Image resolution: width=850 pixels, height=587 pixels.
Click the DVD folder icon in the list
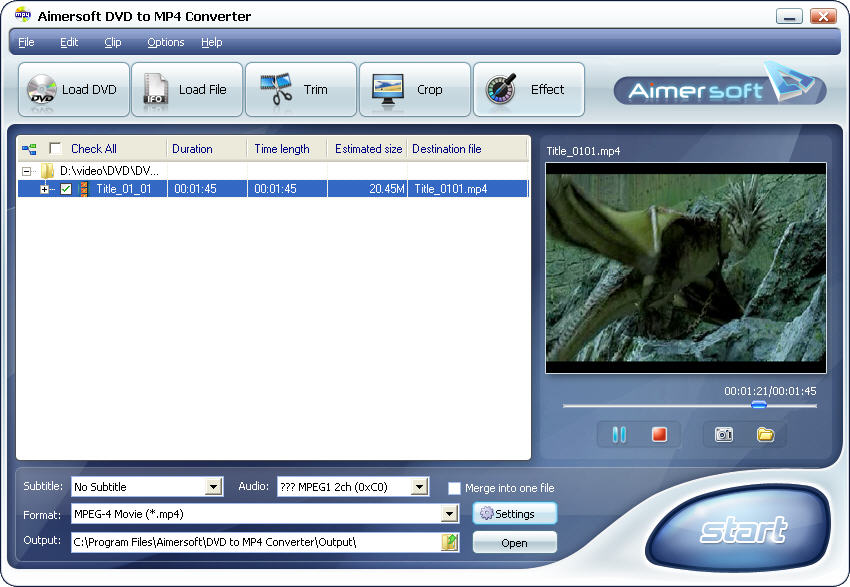(48, 171)
